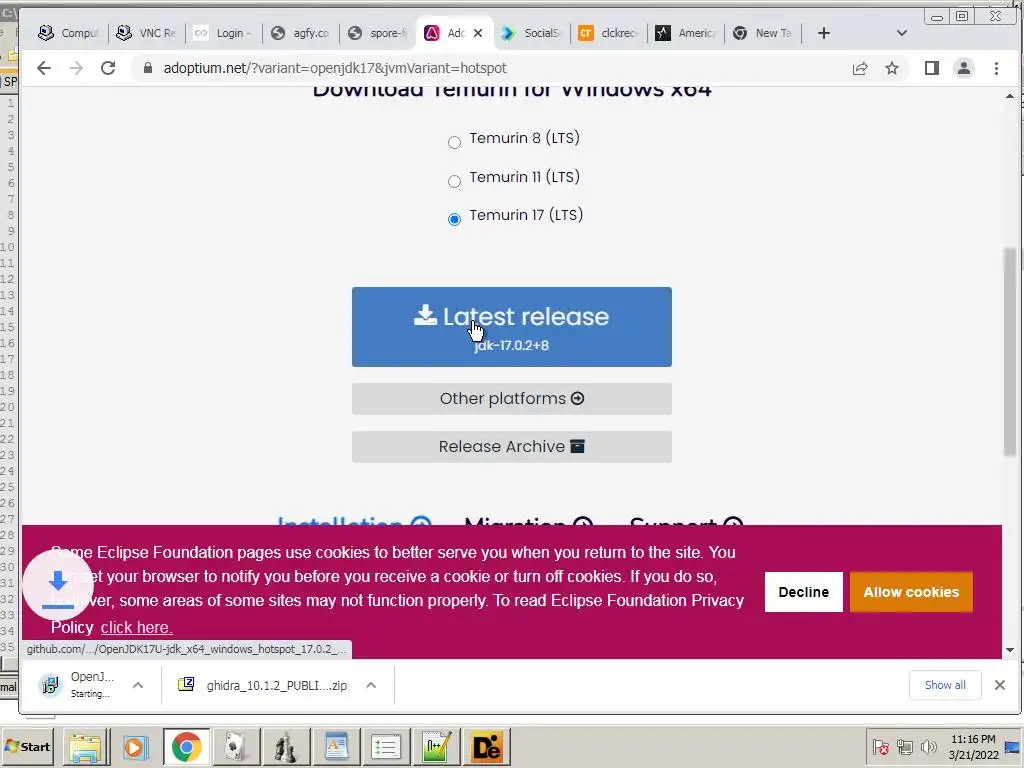Decline cookies
The image size is (1024, 768).
(x=803, y=592)
